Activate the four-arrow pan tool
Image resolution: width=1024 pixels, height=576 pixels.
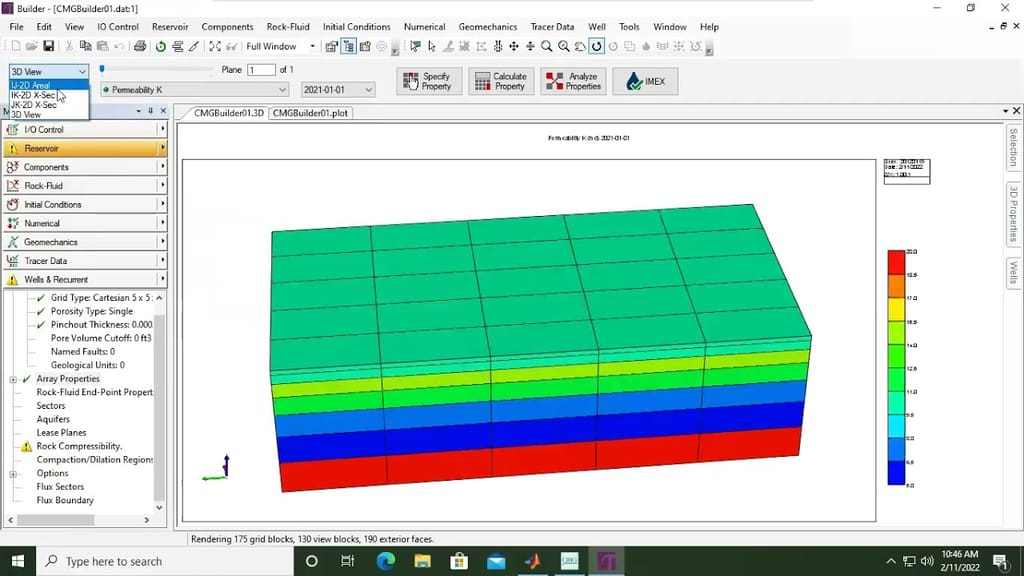[514, 46]
